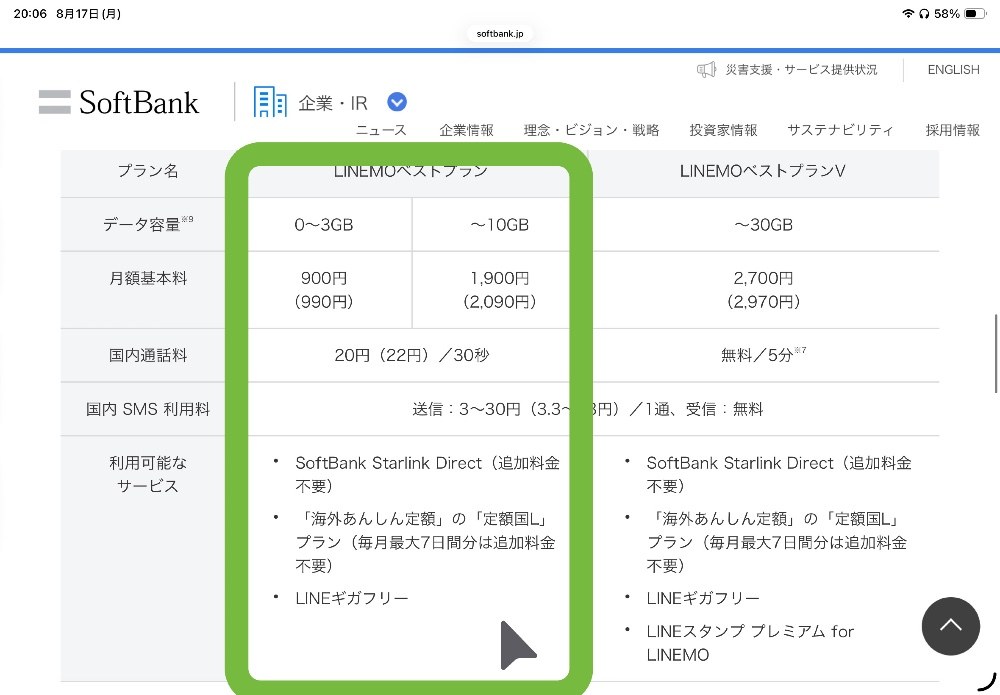This screenshot has width=1000, height=695.
Task: Click the page vertical scrollbar
Action: point(996,354)
